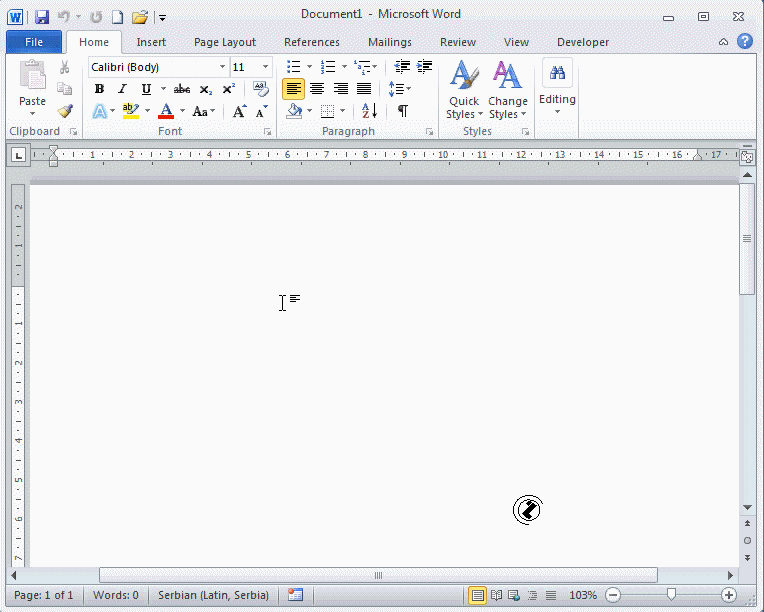764x612 pixels.
Task: Toggle Italic formatting
Action: tap(122, 89)
